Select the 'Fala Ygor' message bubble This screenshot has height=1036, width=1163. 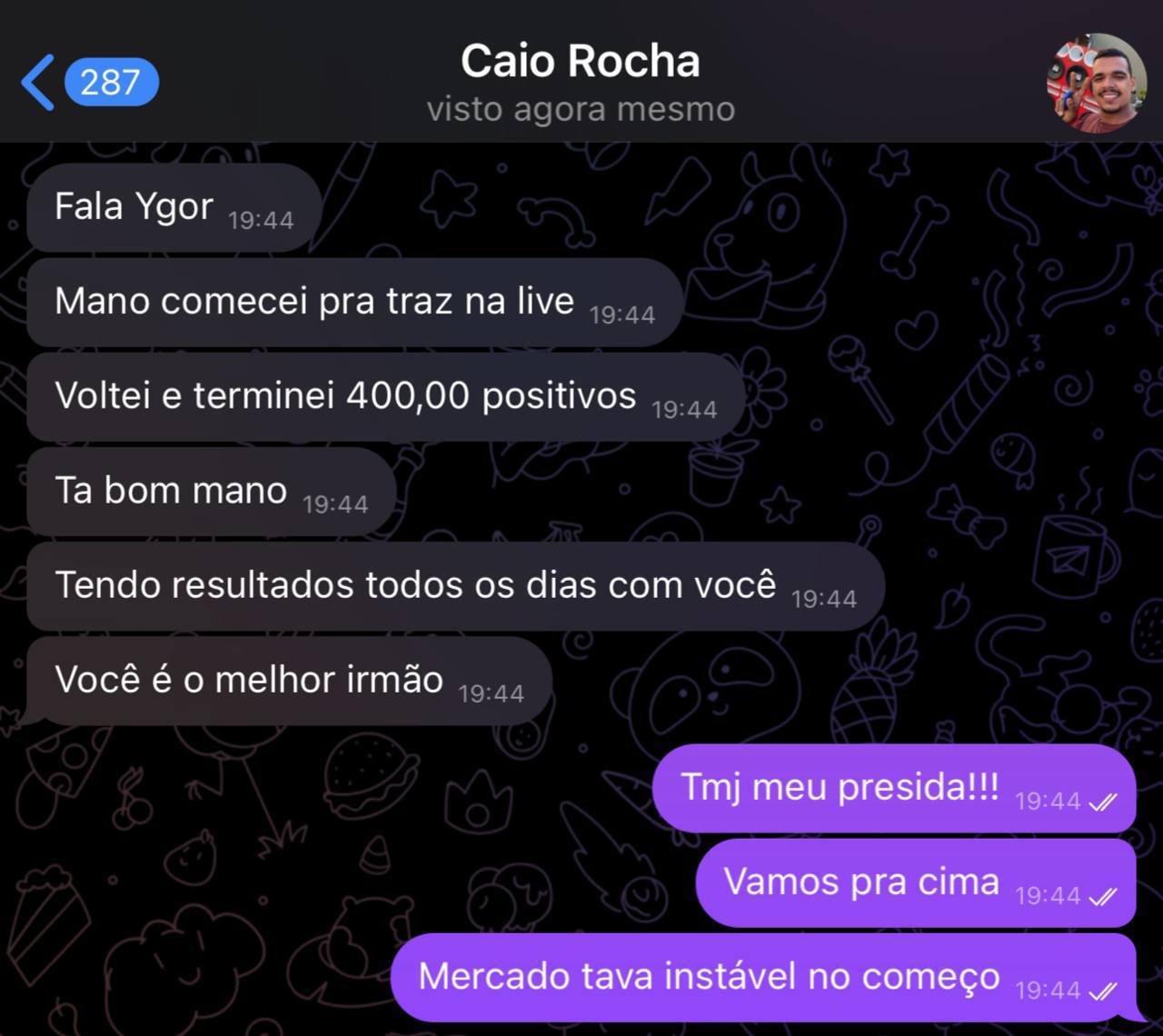tap(174, 208)
